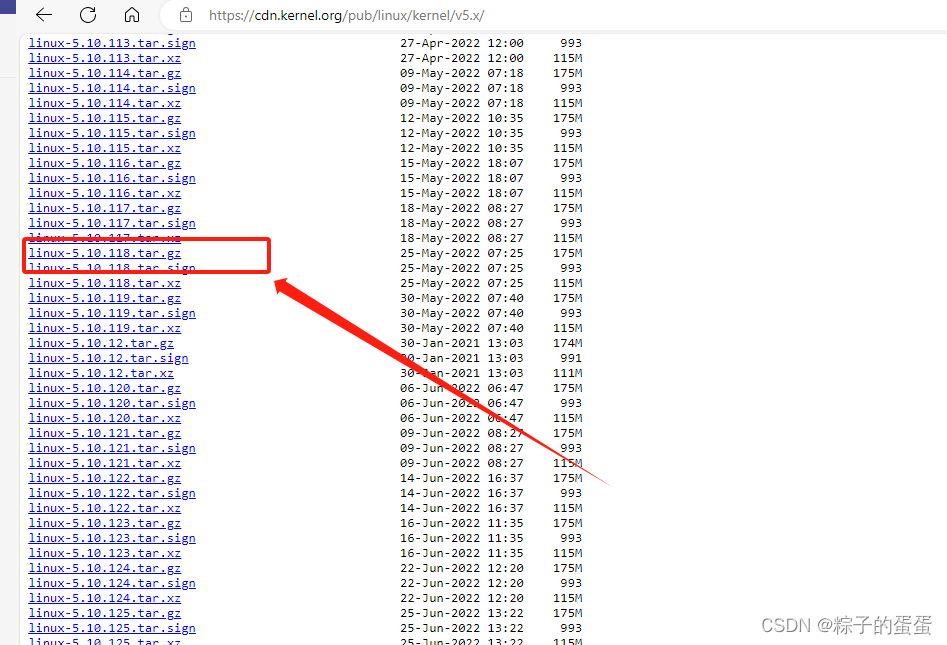Open the linux-5.10.121.tar.gz link

(104, 432)
